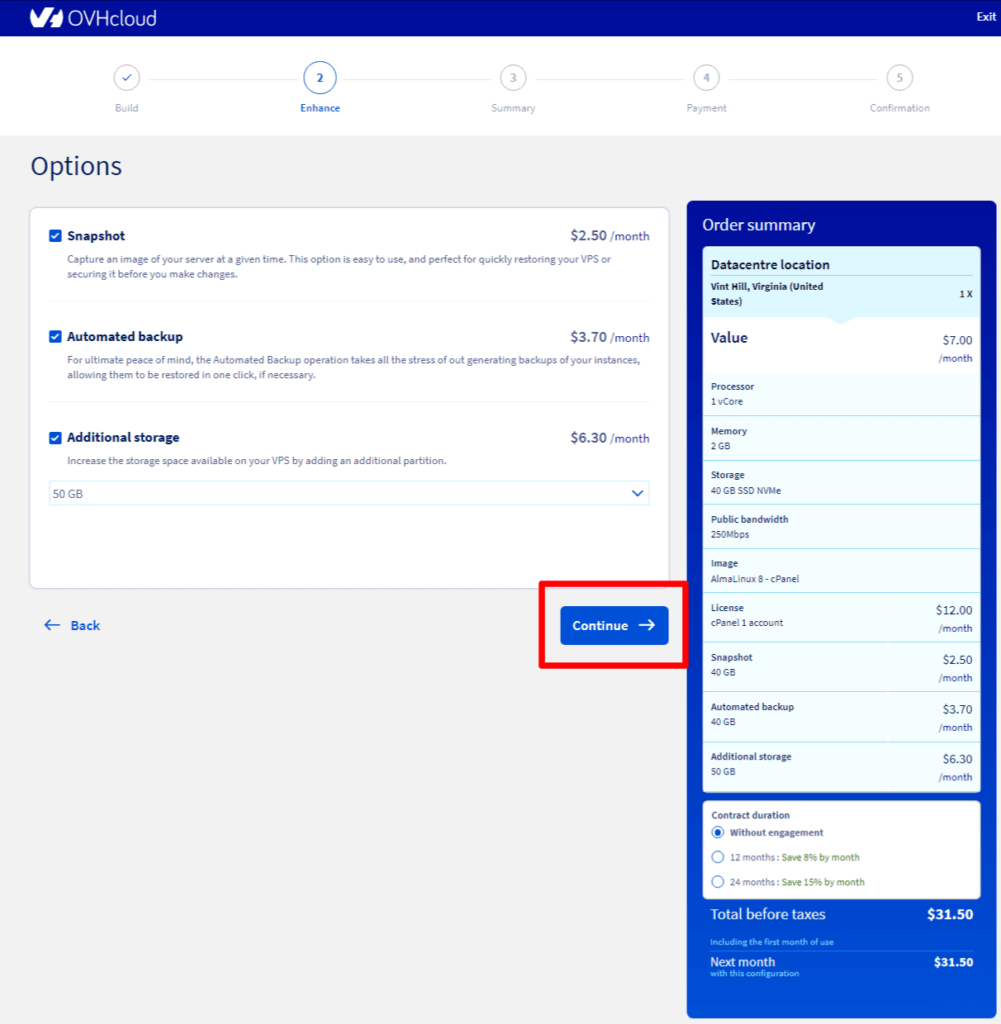Click step 2 Enhance circle
This screenshot has height=1024, width=1001.
point(320,78)
